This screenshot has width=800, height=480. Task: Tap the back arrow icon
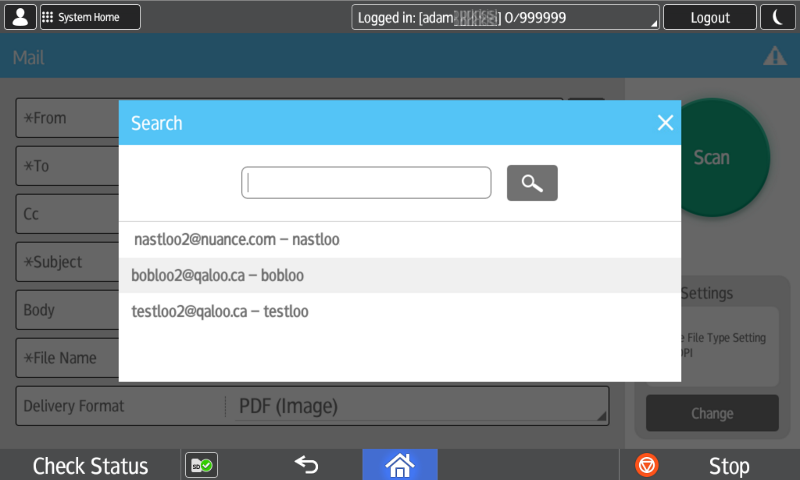(x=306, y=464)
